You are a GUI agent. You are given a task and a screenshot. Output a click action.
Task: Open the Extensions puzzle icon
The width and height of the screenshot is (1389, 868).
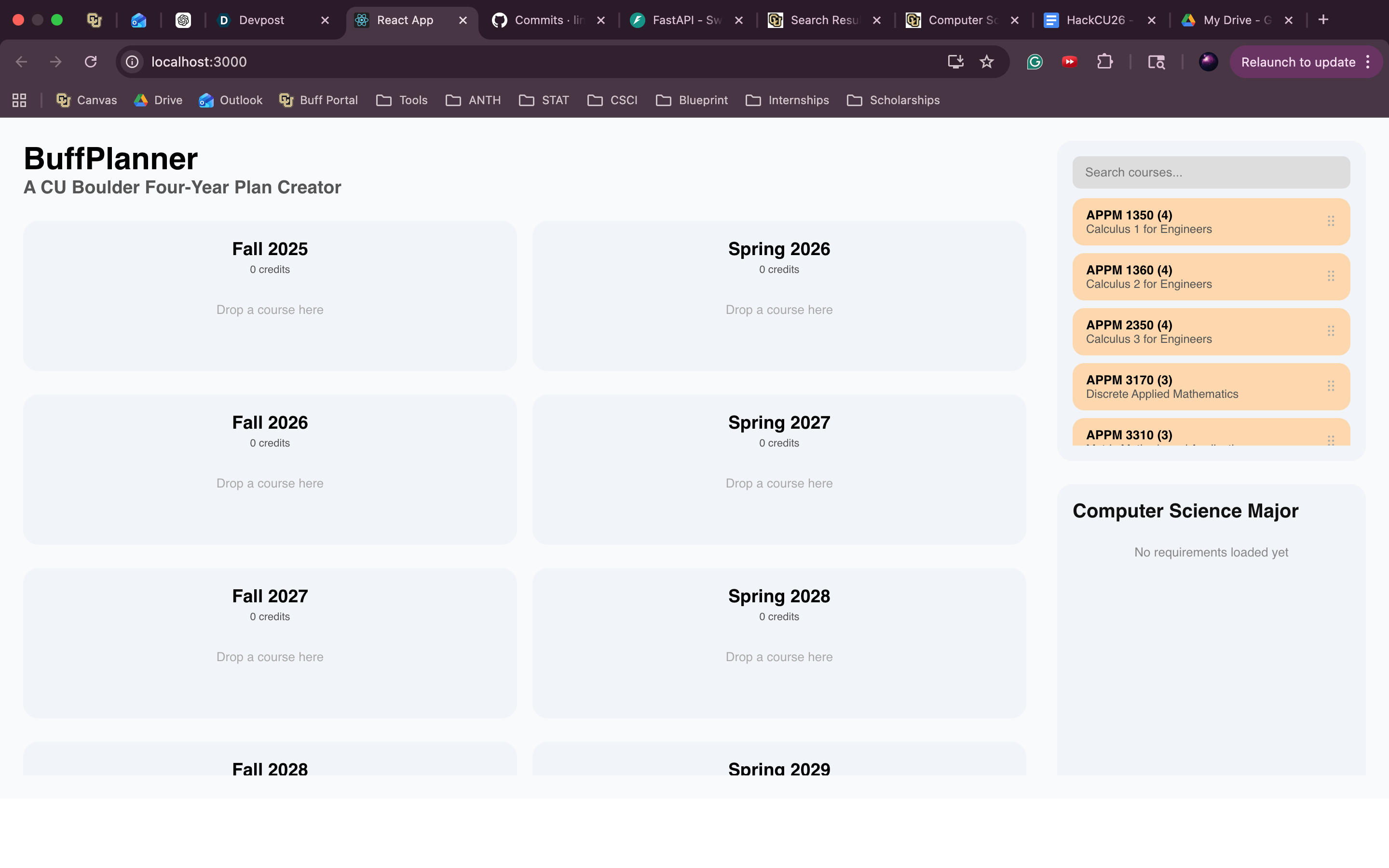tap(1104, 62)
